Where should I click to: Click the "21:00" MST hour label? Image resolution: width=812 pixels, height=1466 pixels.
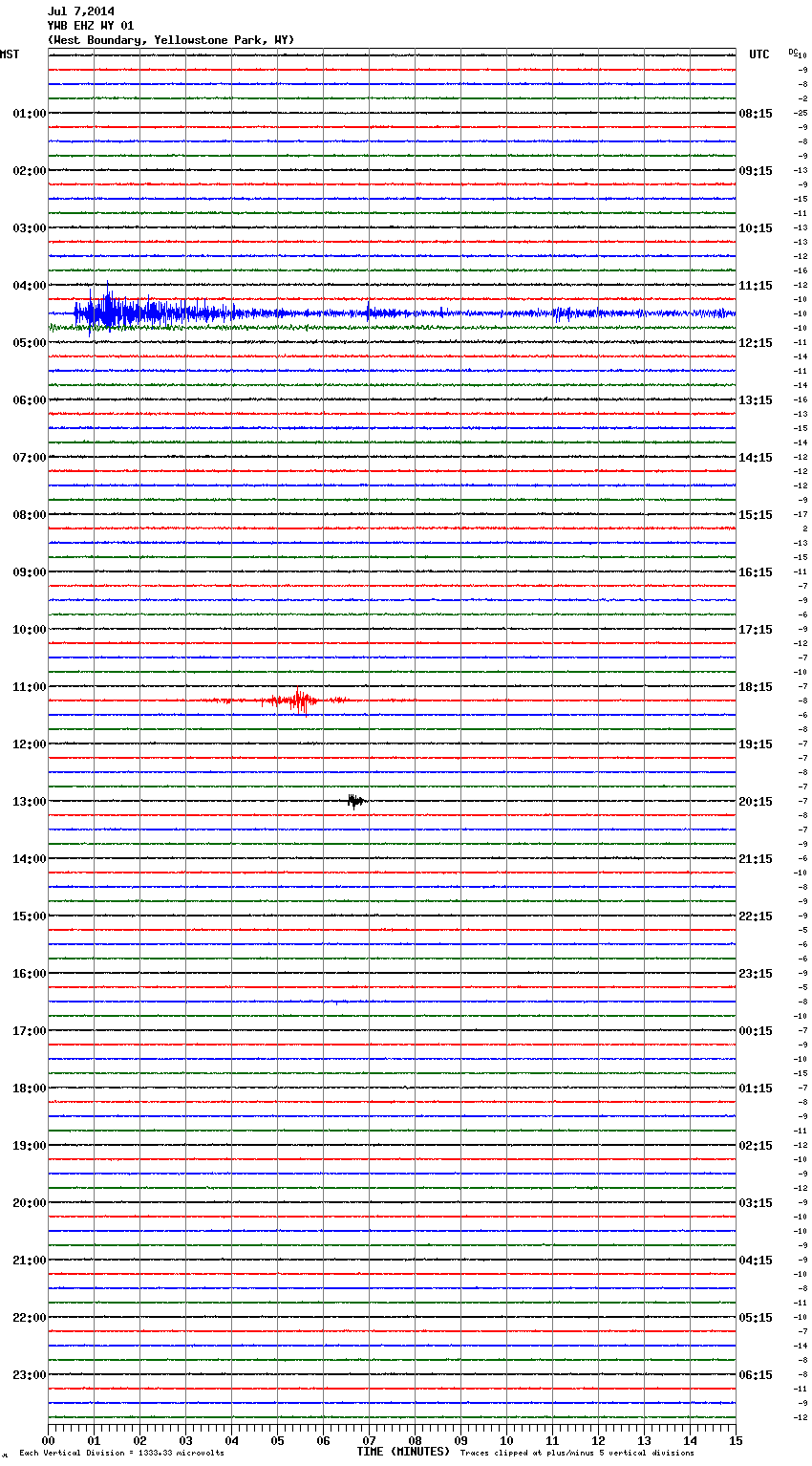click(30, 1261)
